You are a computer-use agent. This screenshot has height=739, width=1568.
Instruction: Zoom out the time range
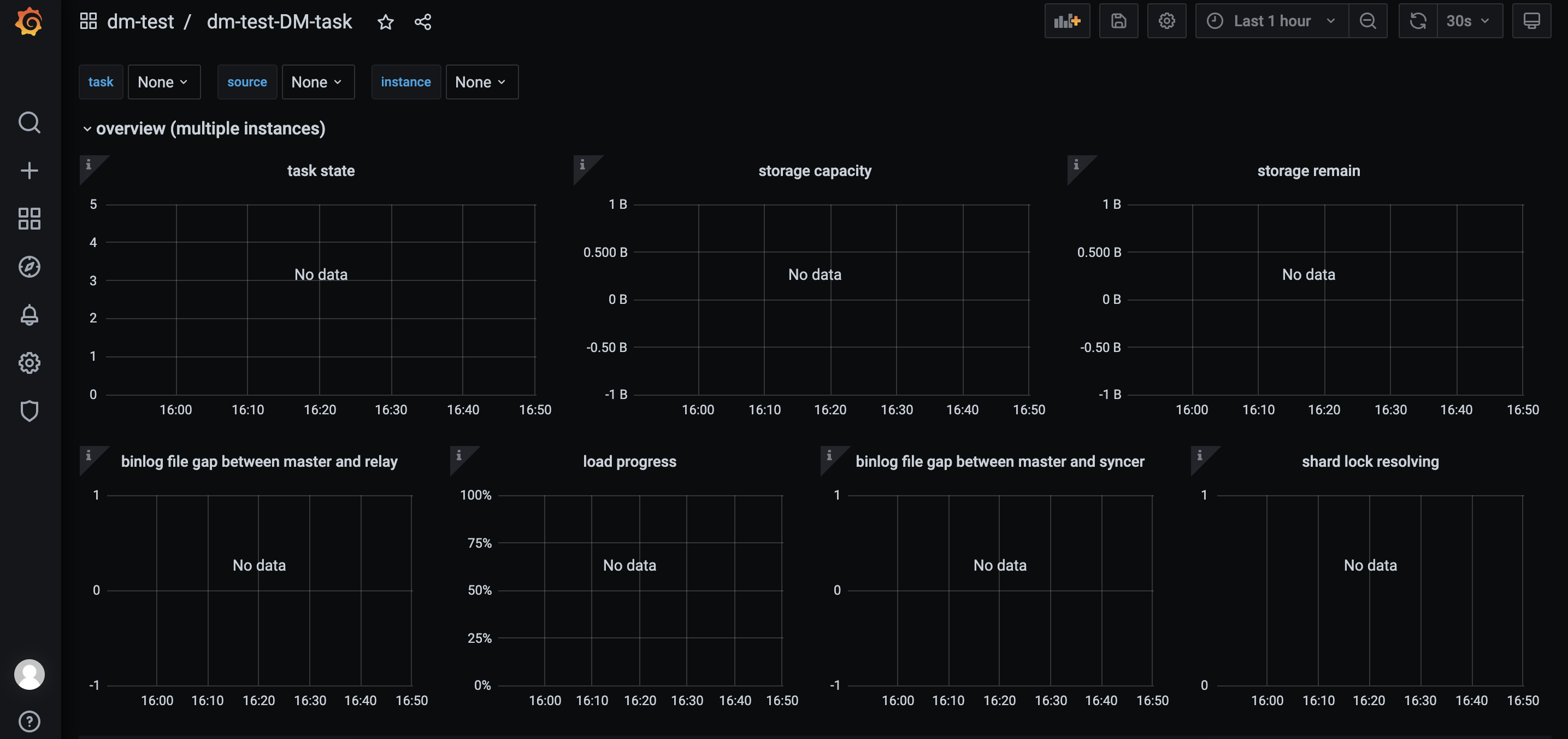point(1367,21)
